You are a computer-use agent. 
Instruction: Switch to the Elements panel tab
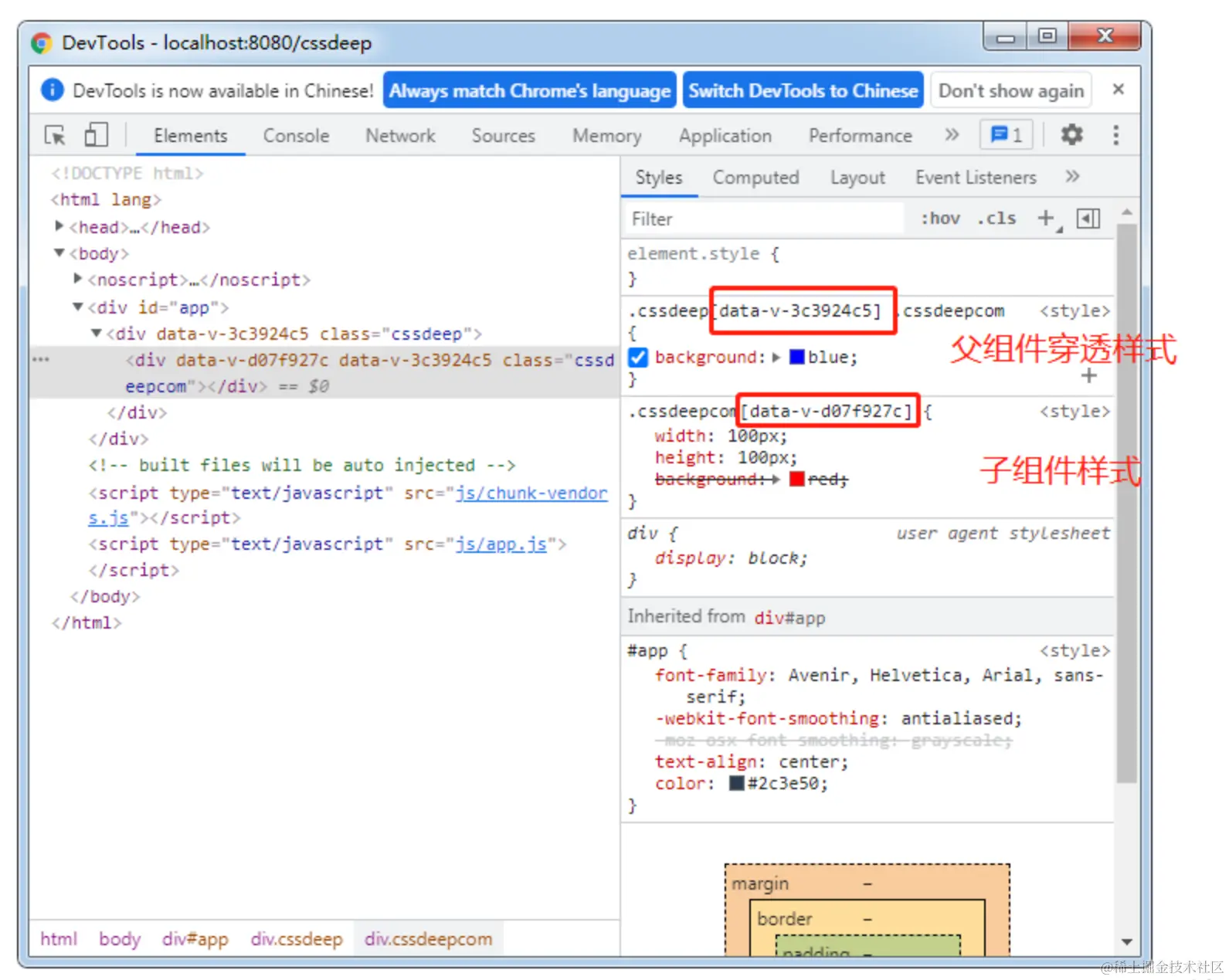[x=190, y=136]
